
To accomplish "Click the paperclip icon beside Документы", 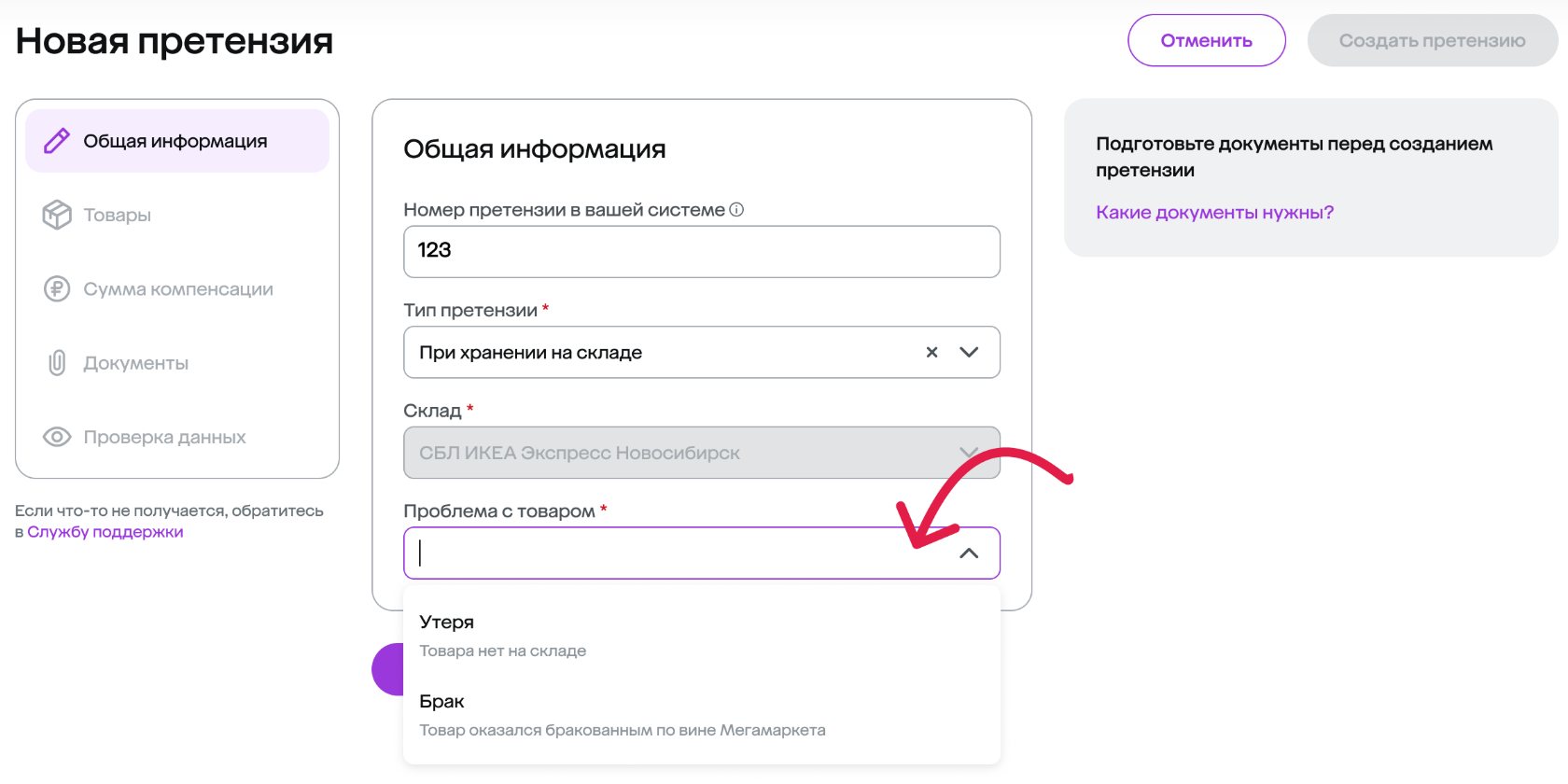I will point(57,362).
